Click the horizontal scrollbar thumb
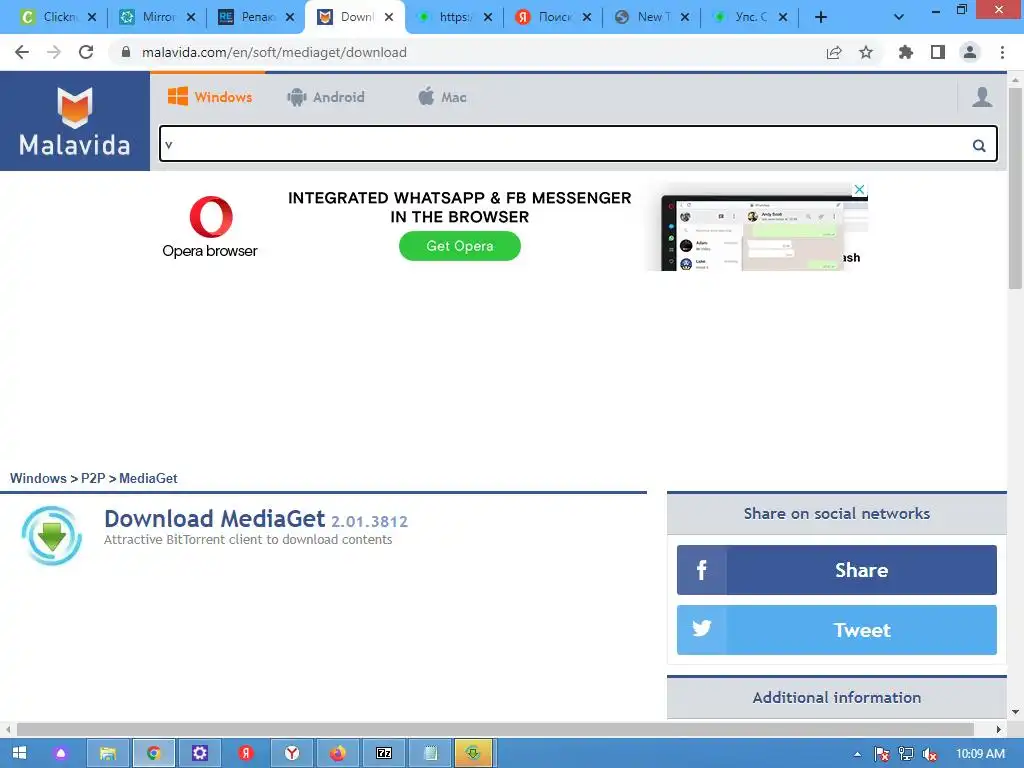The width and height of the screenshot is (1024, 768). (x=495, y=729)
